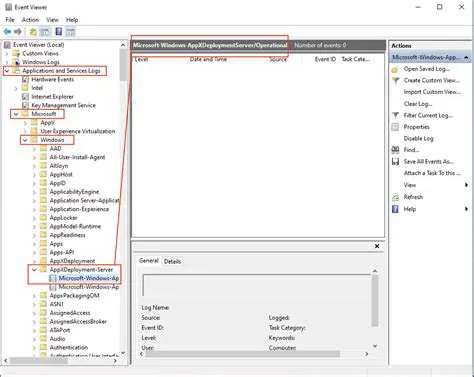474x377 pixels.
Task: Open the Action menu
Action: coord(30,20)
